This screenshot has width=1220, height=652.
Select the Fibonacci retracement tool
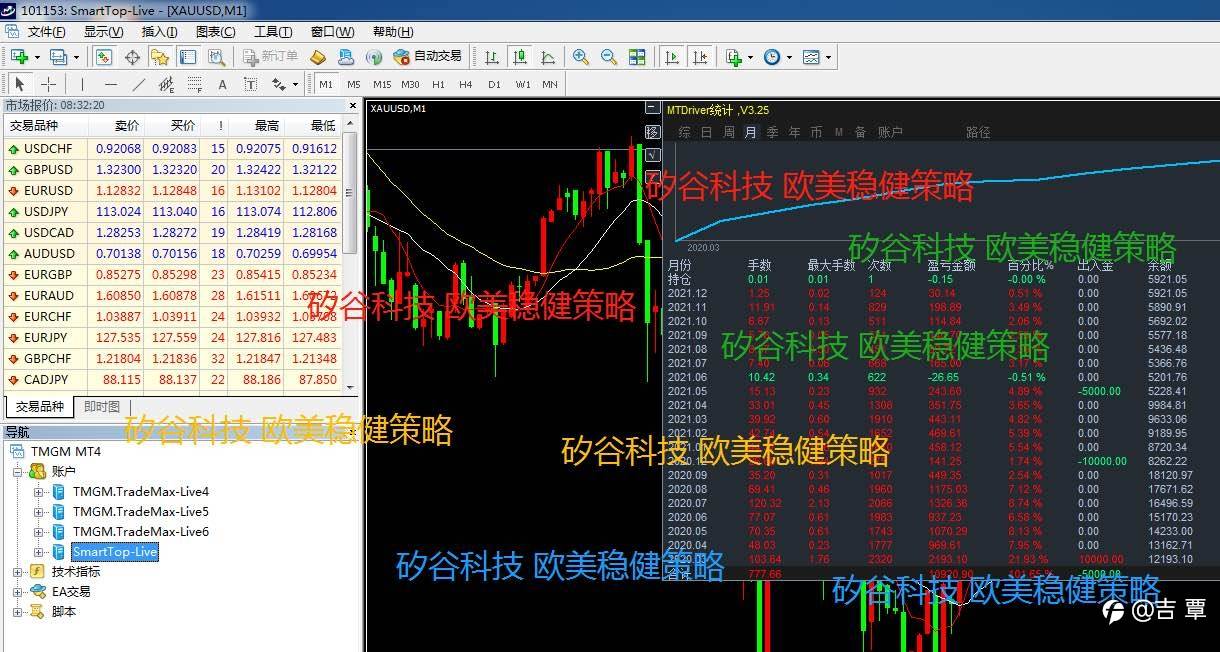[194, 85]
